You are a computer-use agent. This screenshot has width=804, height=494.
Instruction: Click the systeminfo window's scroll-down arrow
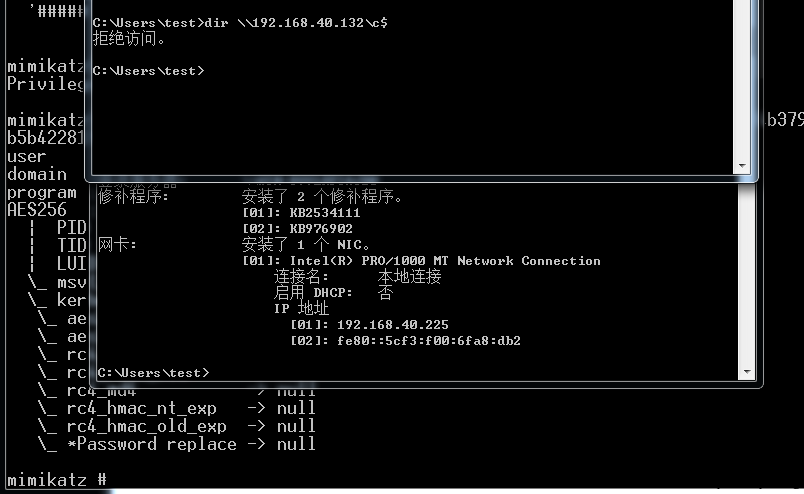tap(747, 372)
